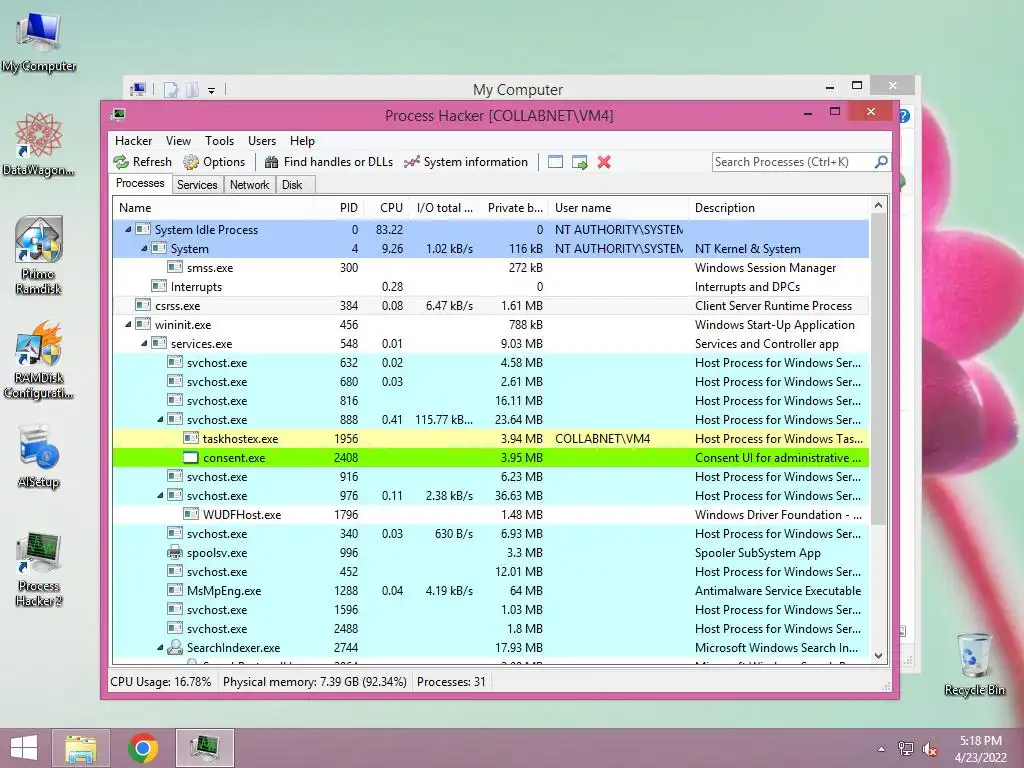Open the Tools menu

(219, 140)
